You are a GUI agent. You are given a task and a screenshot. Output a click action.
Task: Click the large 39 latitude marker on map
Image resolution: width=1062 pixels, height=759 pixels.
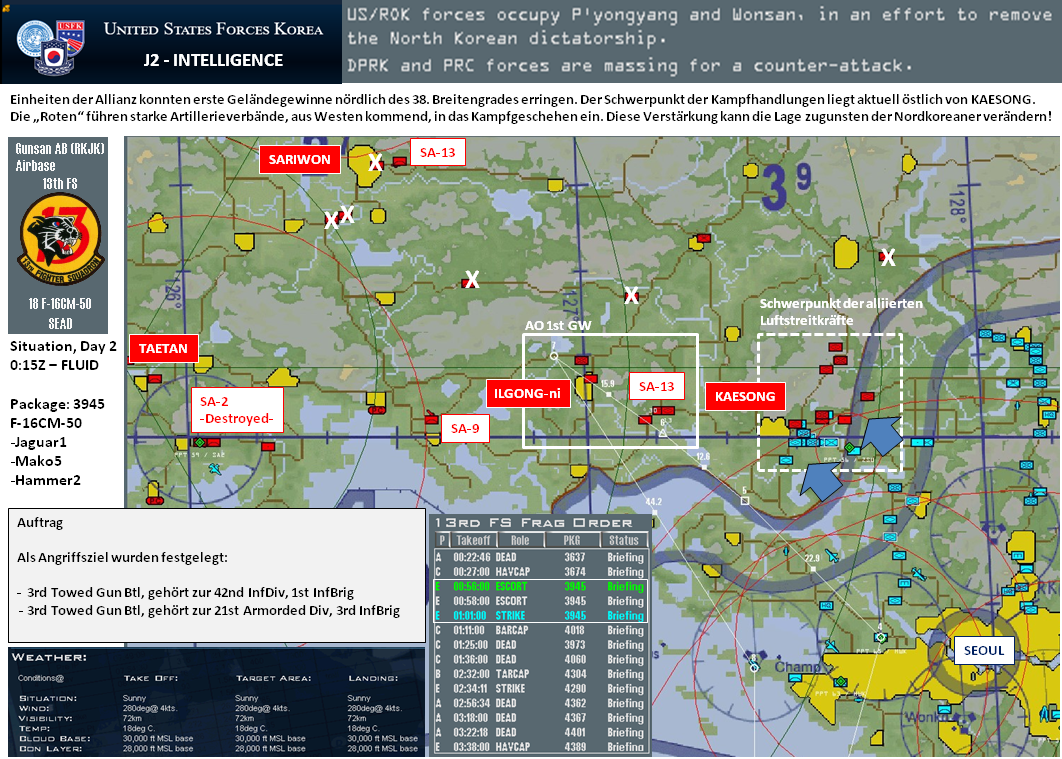786,186
